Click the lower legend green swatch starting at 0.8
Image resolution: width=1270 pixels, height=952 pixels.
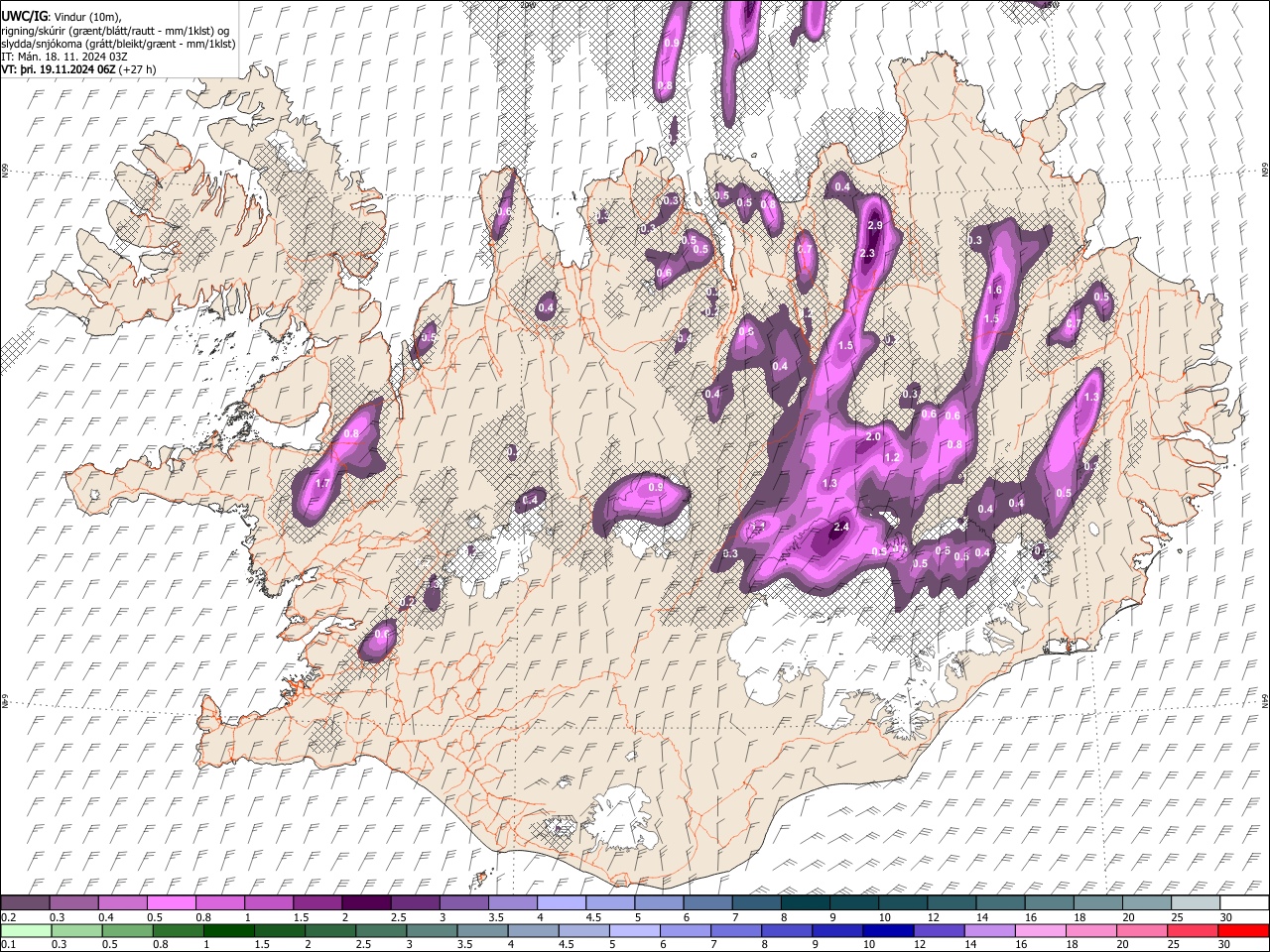pyautogui.click(x=178, y=930)
